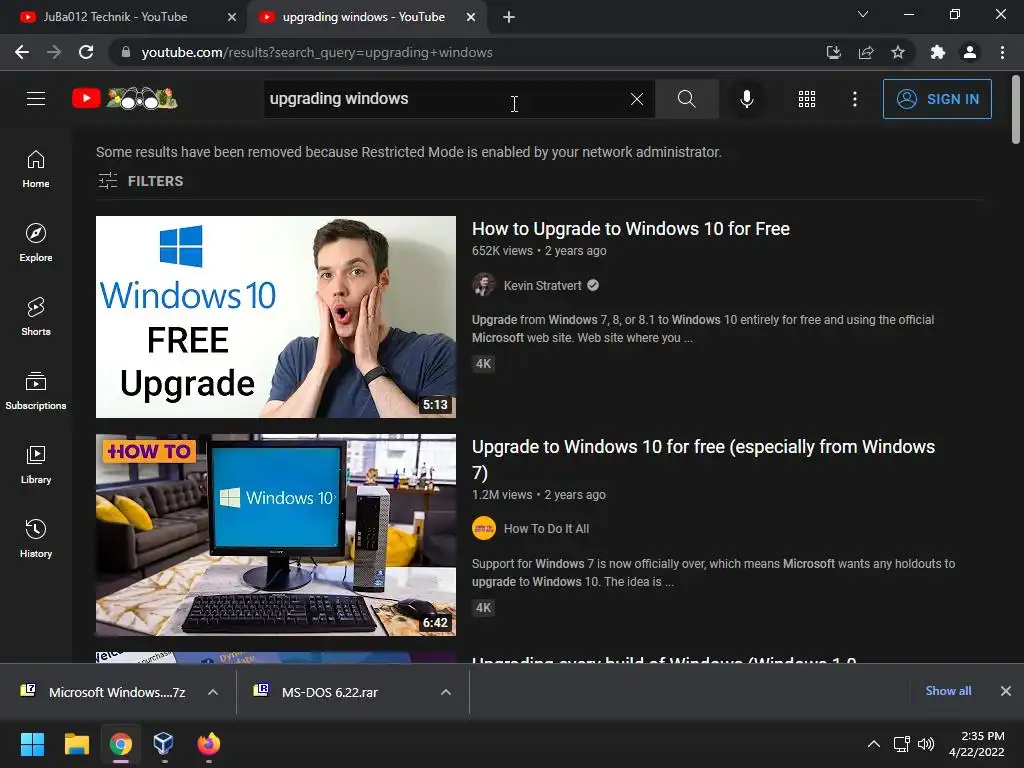Play Windows 10 FREE Upgrade thumbnail
The width and height of the screenshot is (1024, 768).
pyautogui.click(x=276, y=317)
